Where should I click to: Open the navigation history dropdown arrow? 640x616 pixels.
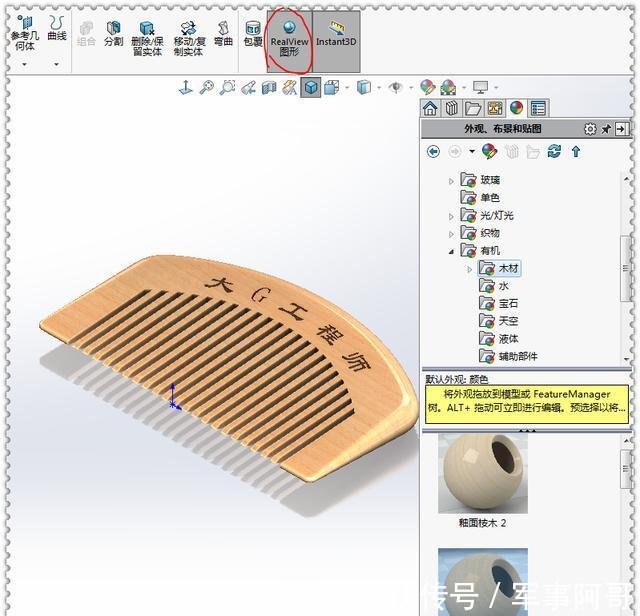click(x=472, y=151)
